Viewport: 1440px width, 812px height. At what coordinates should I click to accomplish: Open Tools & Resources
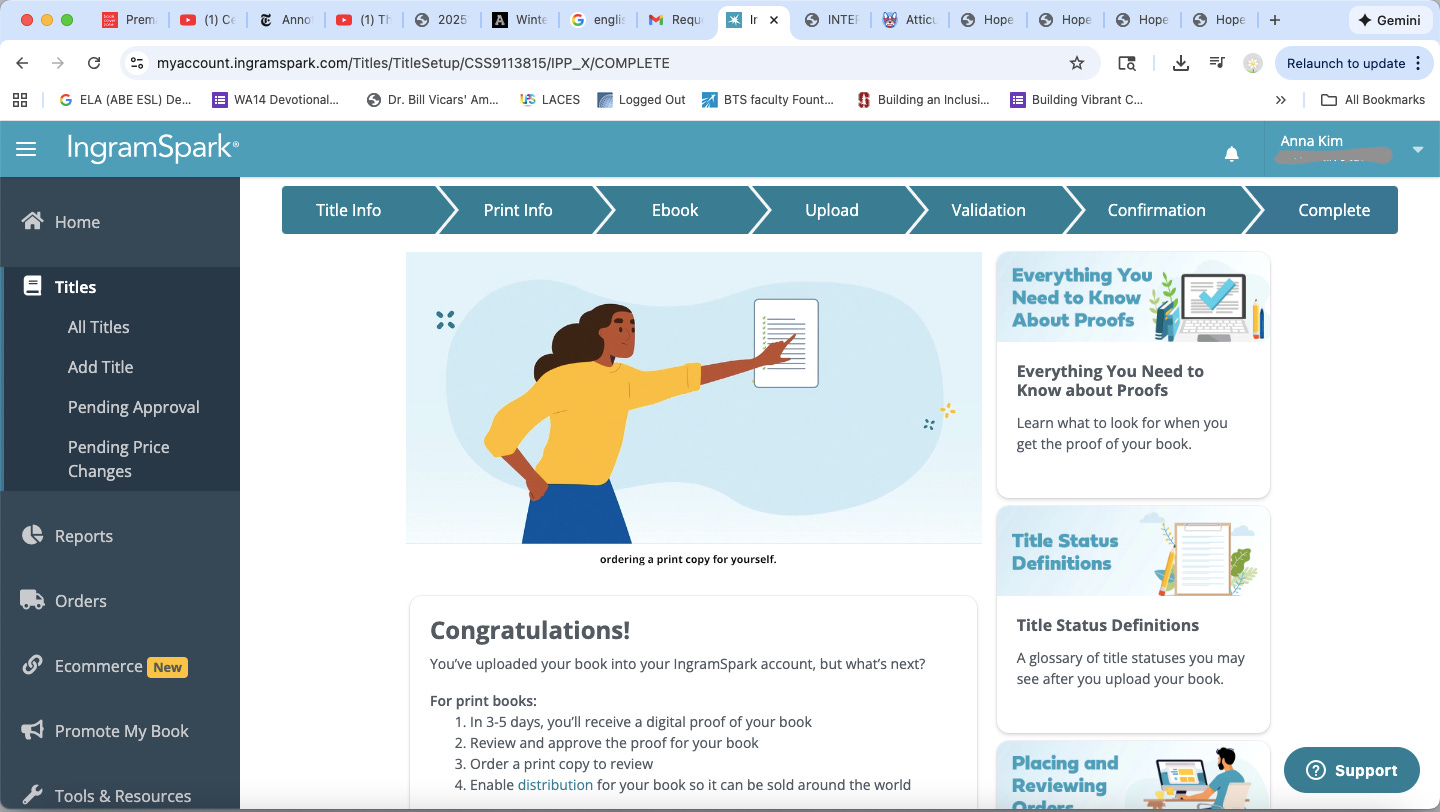tap(123, 796)
